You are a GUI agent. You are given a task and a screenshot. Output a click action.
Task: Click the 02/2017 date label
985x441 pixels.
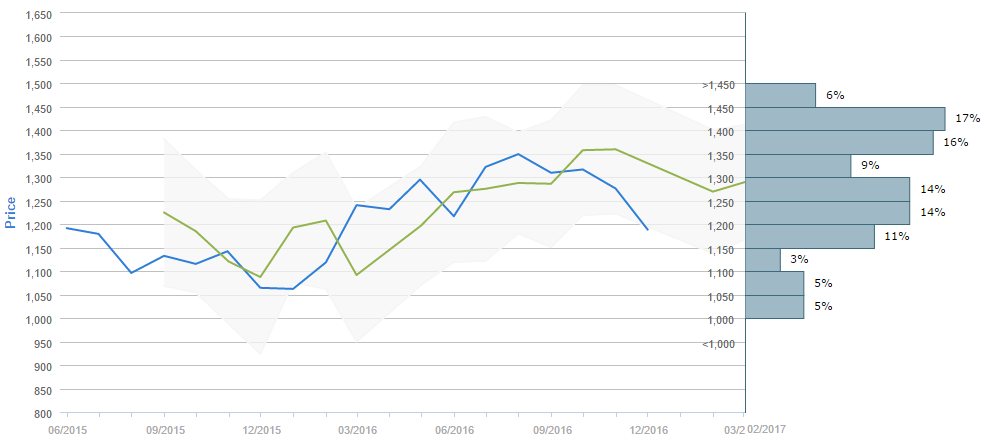coord(768,429)
